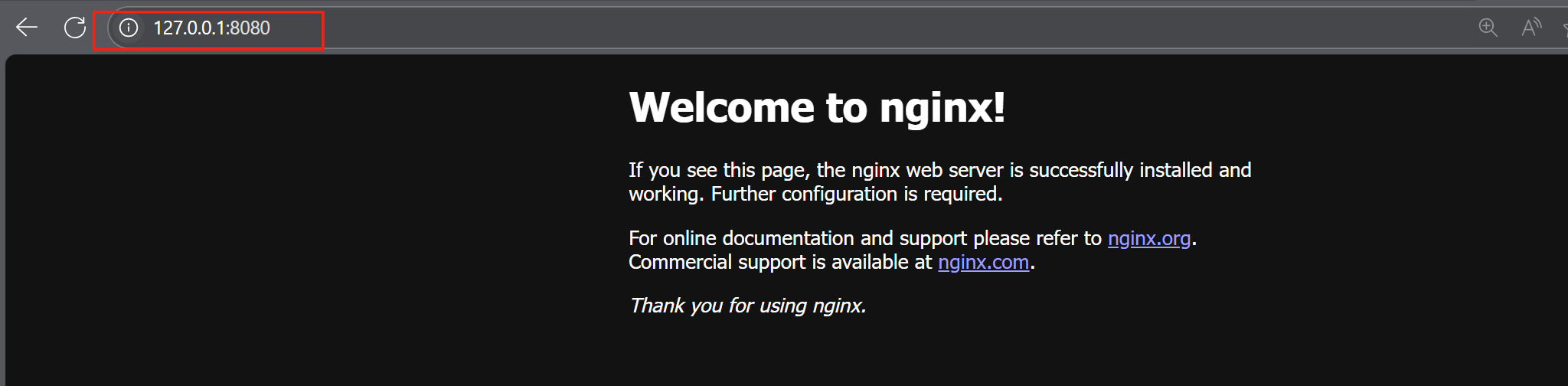Open the nginx.org documentation link
Viewport: 1568px width, 386px height.
(1149, 238)
